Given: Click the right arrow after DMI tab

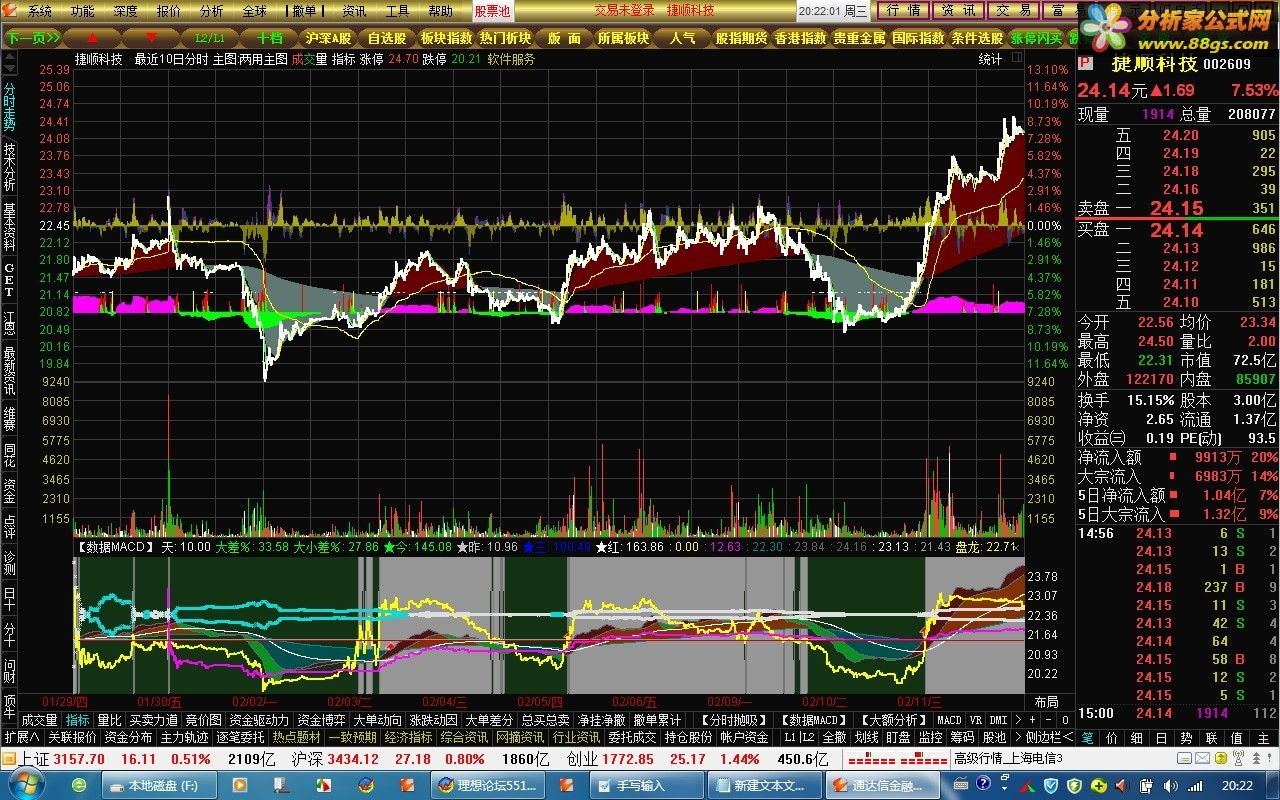Looking at the screenshot, I should 1018,719.
